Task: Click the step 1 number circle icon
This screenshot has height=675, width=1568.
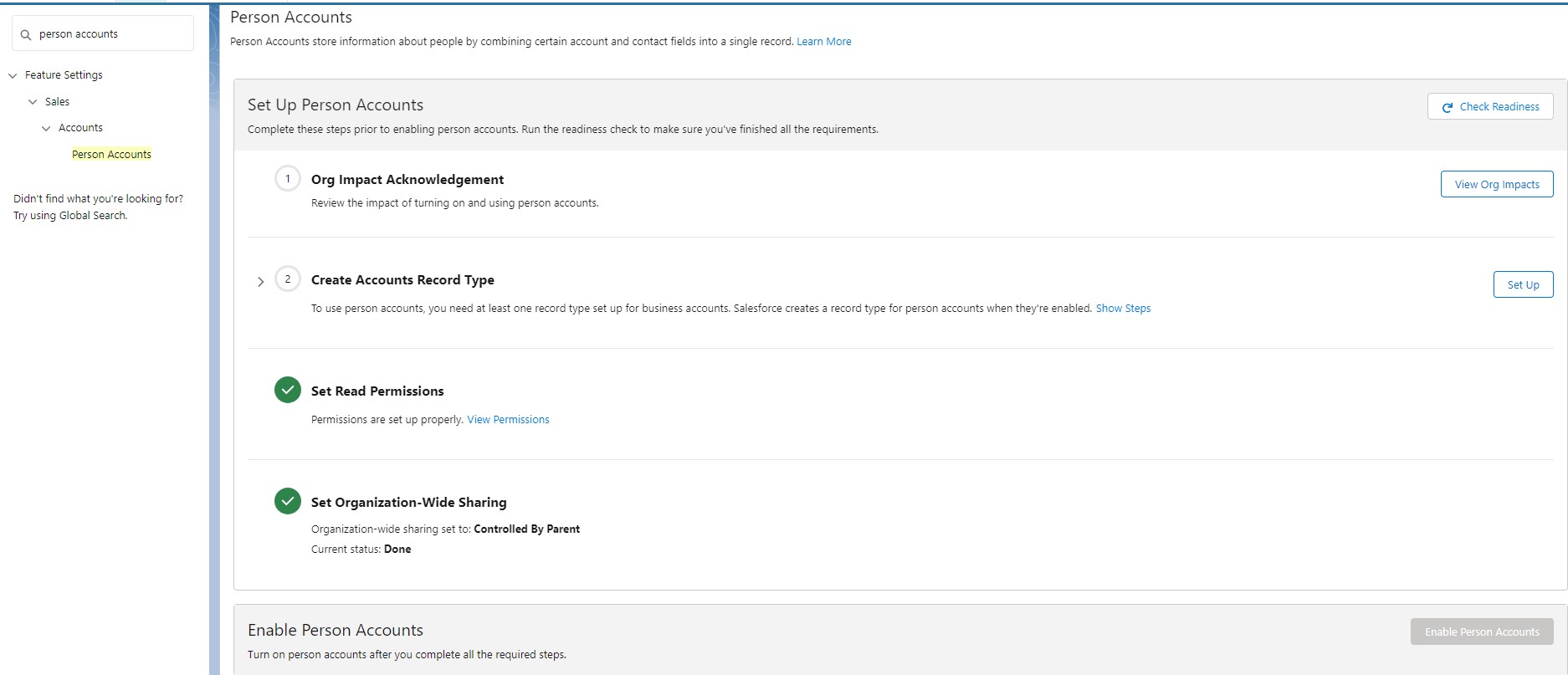Action: pos(288,179)
